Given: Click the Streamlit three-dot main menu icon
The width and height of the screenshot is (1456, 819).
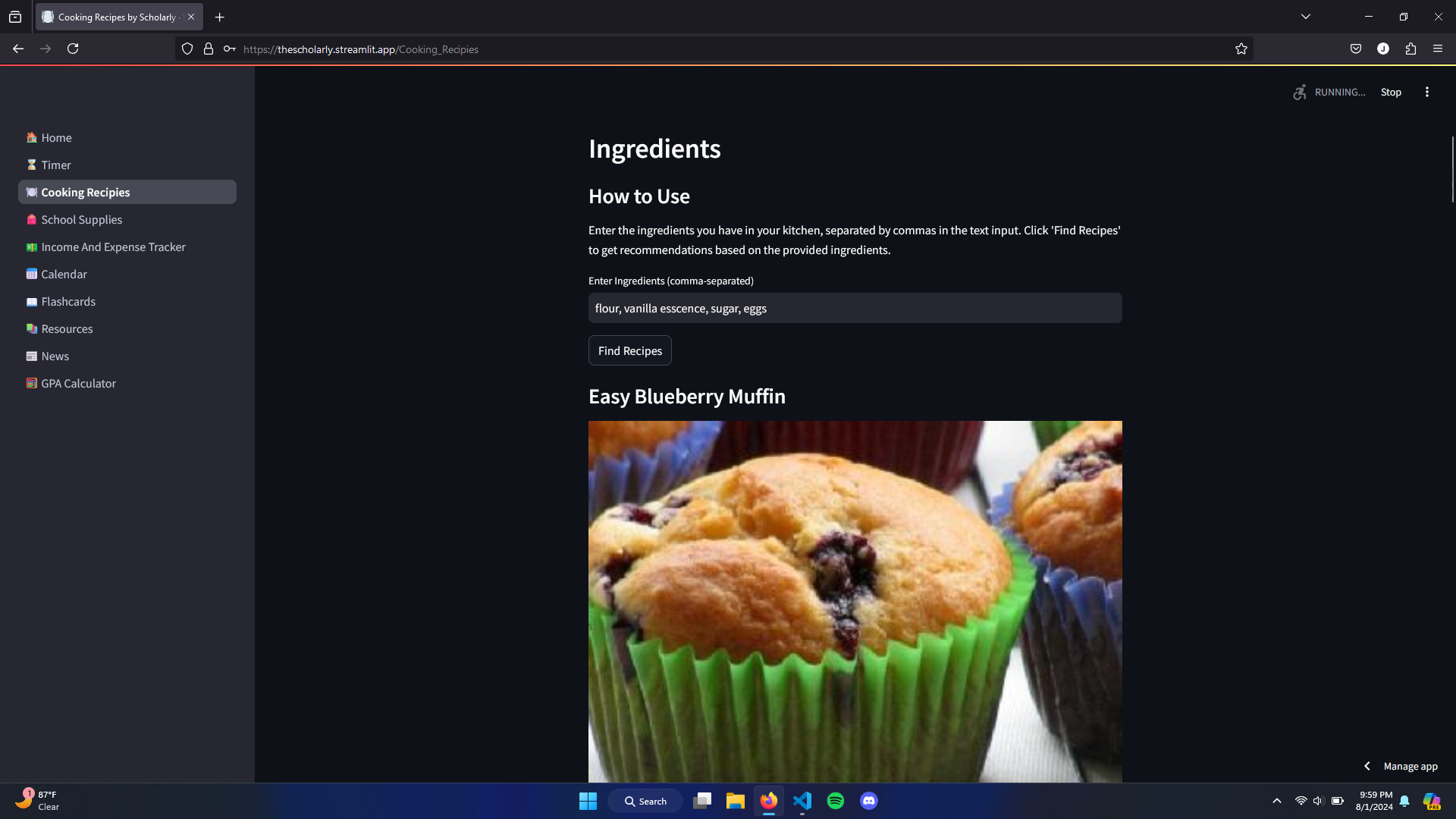Looking at the screenshot, I should [x=1426, y=92].
